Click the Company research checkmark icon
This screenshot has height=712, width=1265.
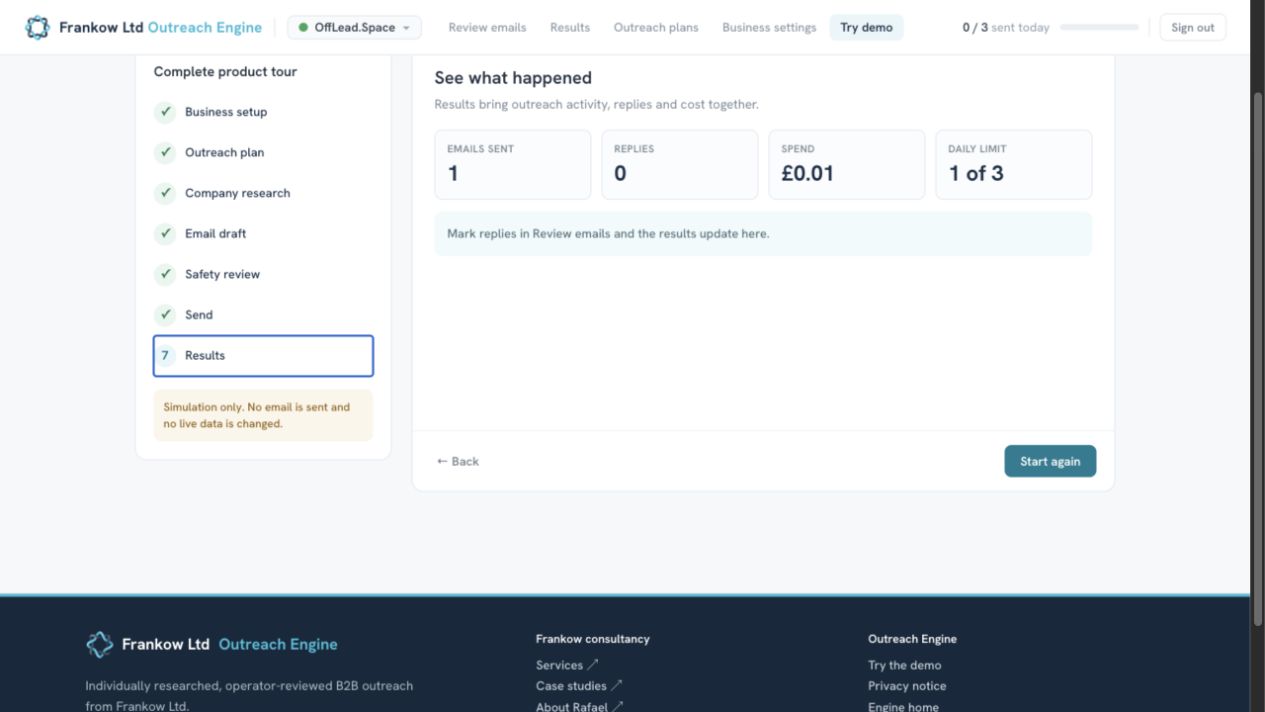pyautogui.click(x=166, y=193)
